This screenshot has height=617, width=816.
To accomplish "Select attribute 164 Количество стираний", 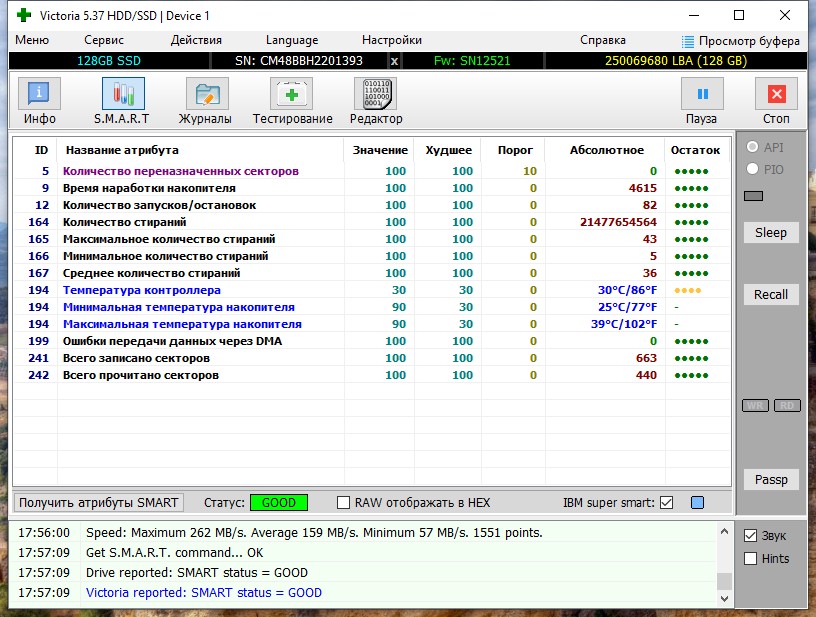I will pyautogui.click(x=372, y=222).
